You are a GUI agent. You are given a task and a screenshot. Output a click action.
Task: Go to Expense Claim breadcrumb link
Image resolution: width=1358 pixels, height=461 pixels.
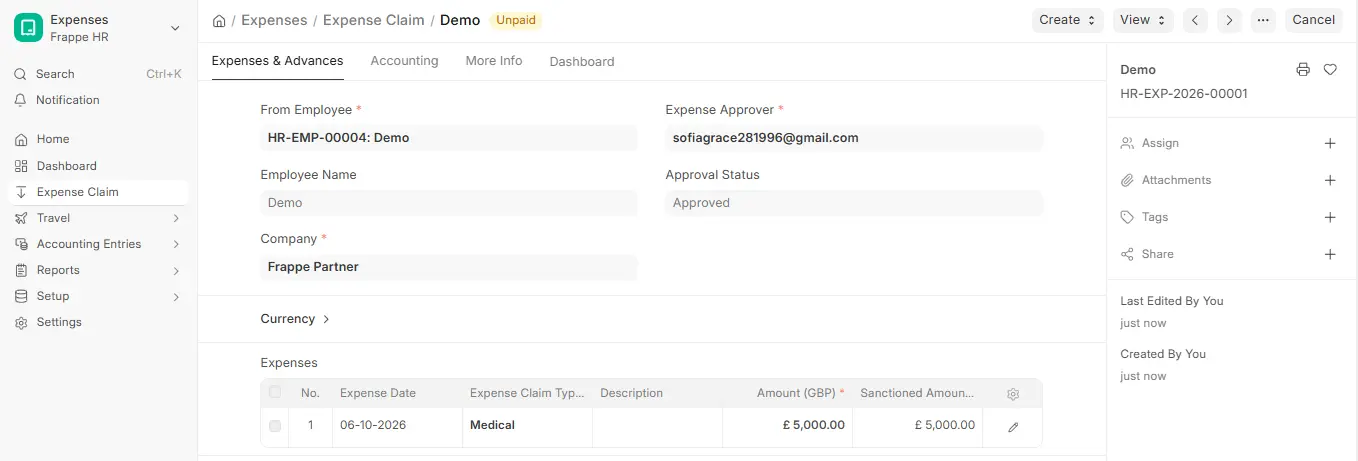[374, 20]
